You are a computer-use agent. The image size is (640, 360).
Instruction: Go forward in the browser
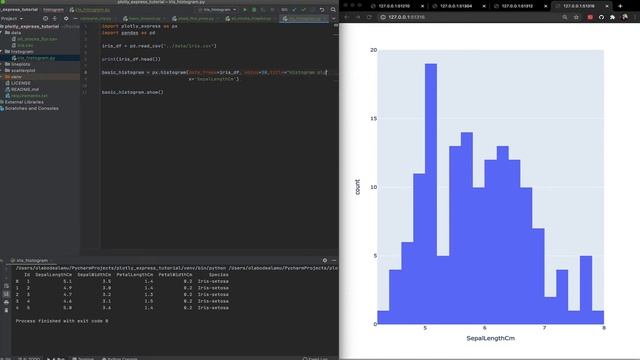click(358, 17)
